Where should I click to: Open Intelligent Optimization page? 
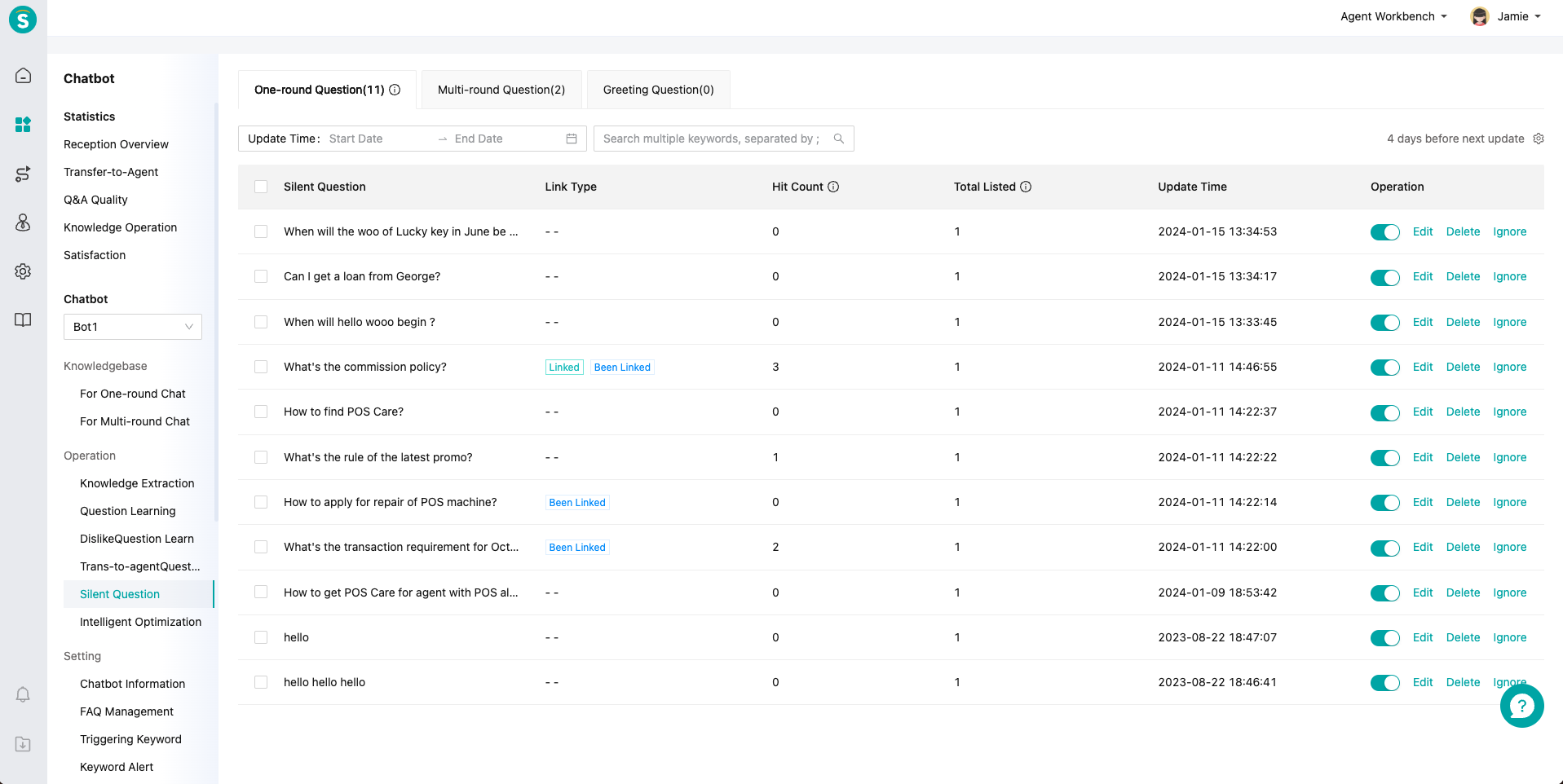pyautogui.click(x=140, y=622)
